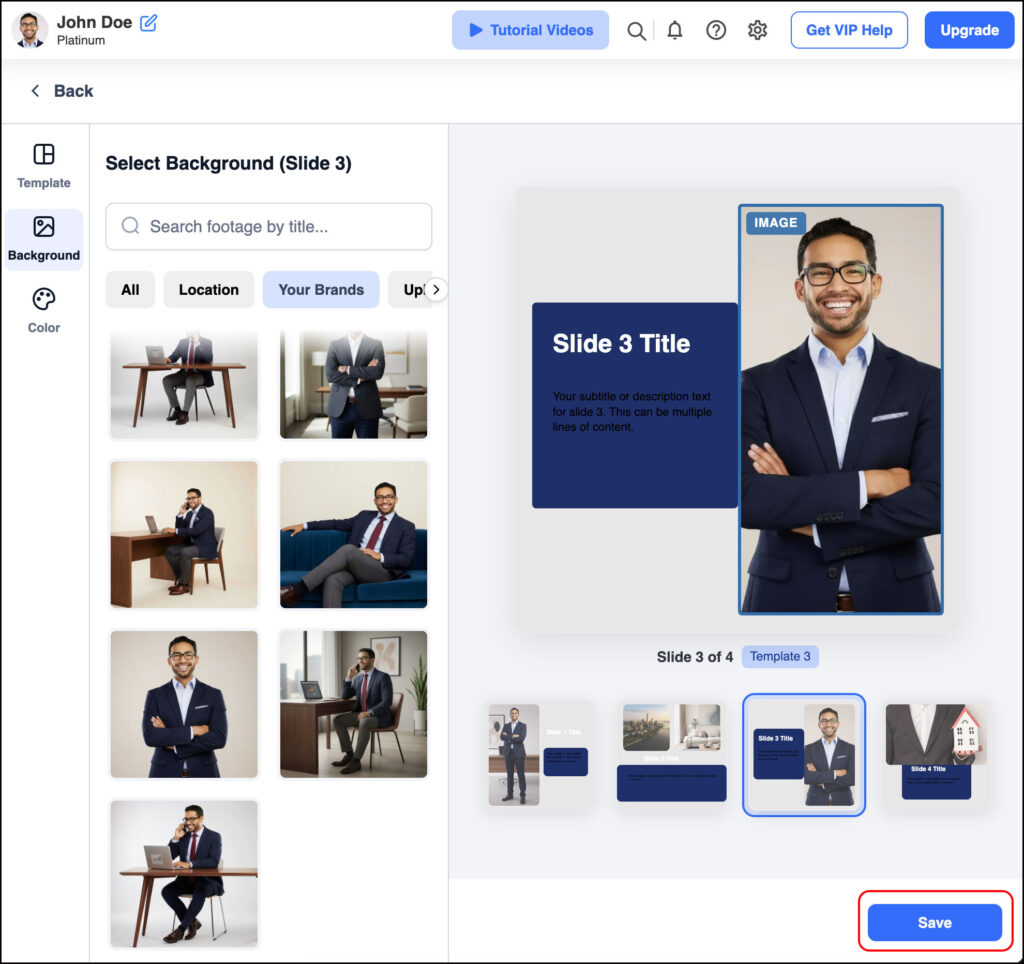This screenshot has height=964, width=1024.
Task: Select the Location filter tab
Action: [208, 290]
